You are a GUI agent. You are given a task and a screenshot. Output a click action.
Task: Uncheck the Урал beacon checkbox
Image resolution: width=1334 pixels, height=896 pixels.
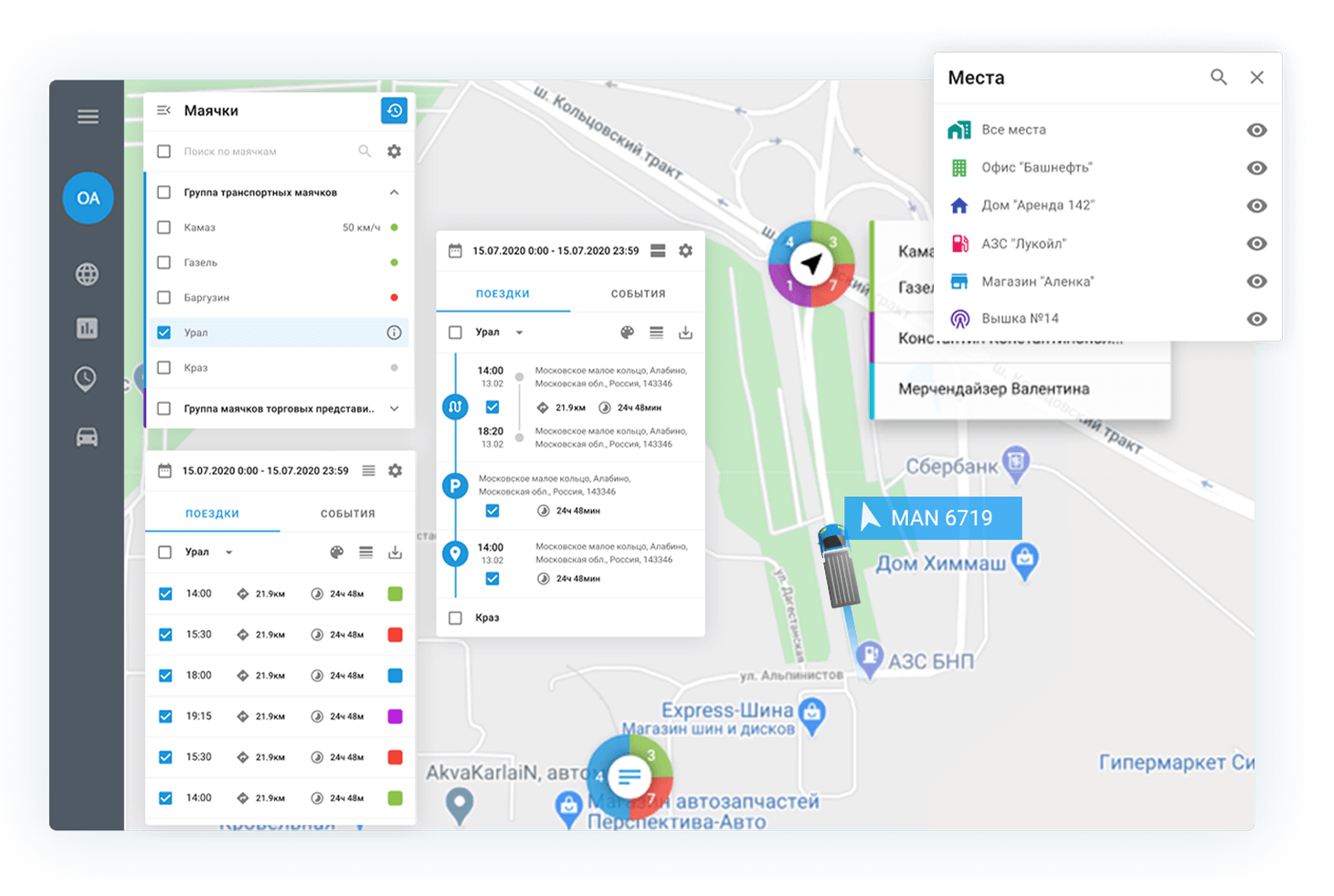pos(164,332)
